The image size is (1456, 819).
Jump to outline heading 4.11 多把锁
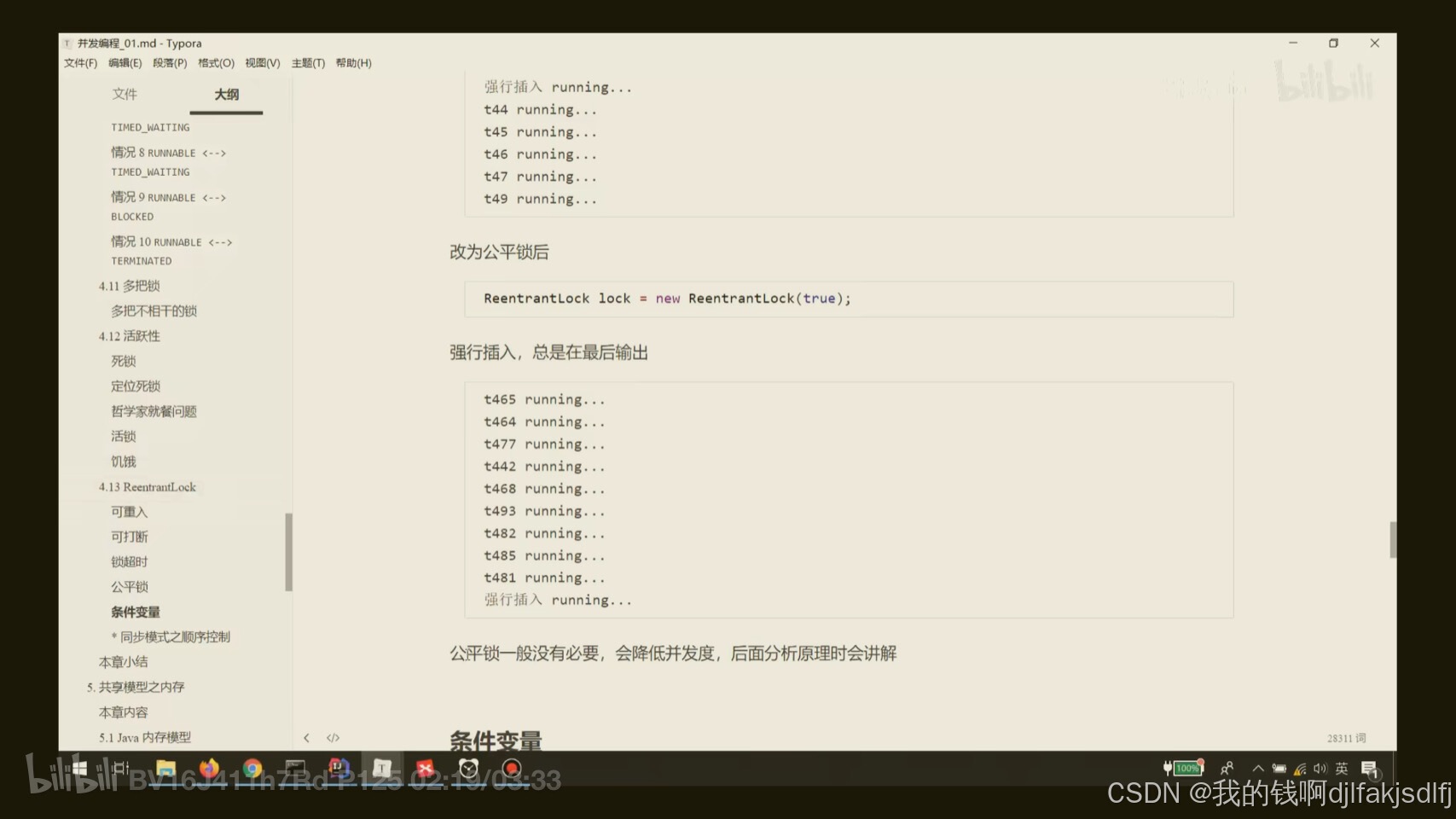[x=129, y=286]
